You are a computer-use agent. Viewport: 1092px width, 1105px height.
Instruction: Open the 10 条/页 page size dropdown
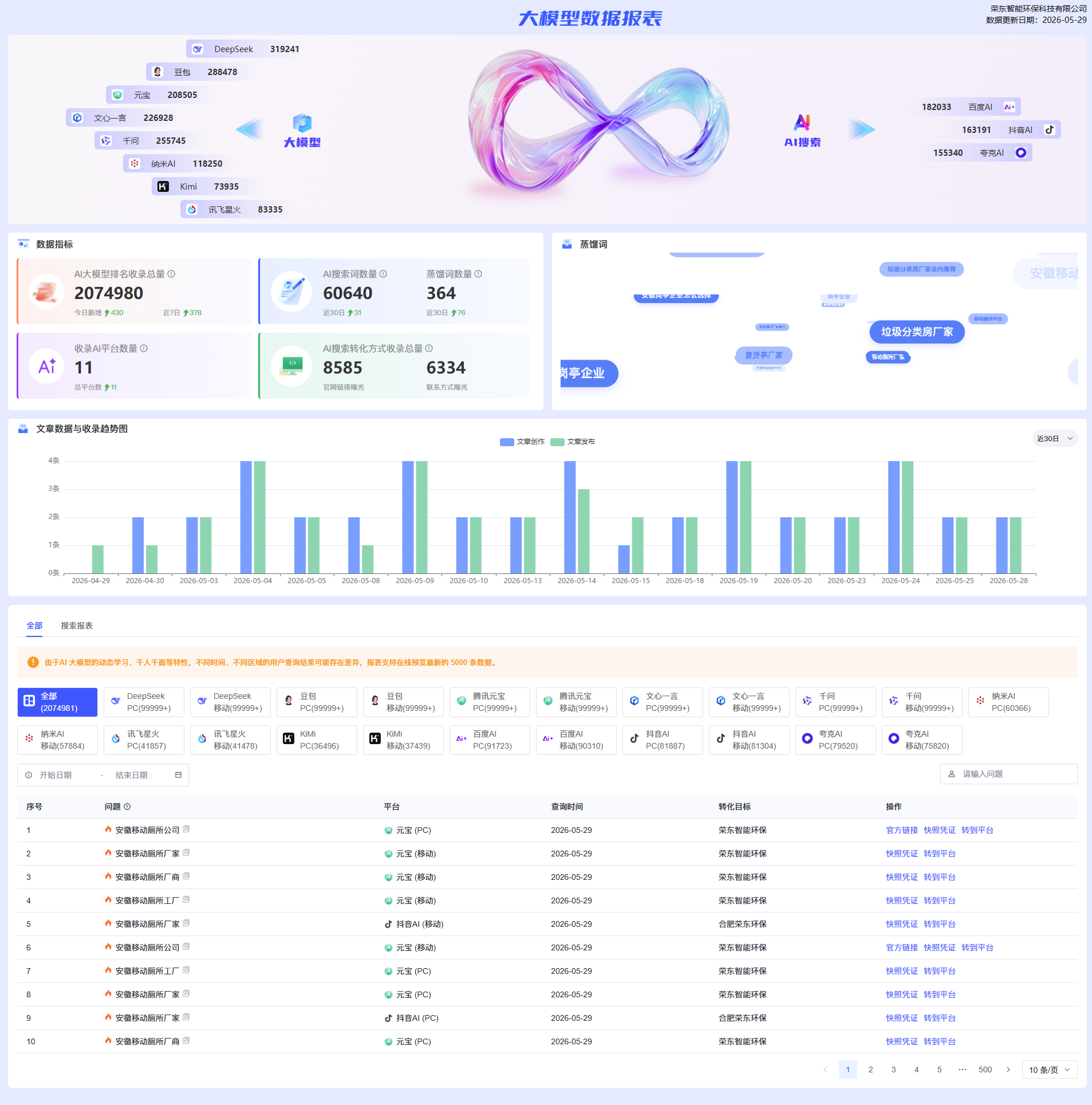[x=1050, y=1069]
